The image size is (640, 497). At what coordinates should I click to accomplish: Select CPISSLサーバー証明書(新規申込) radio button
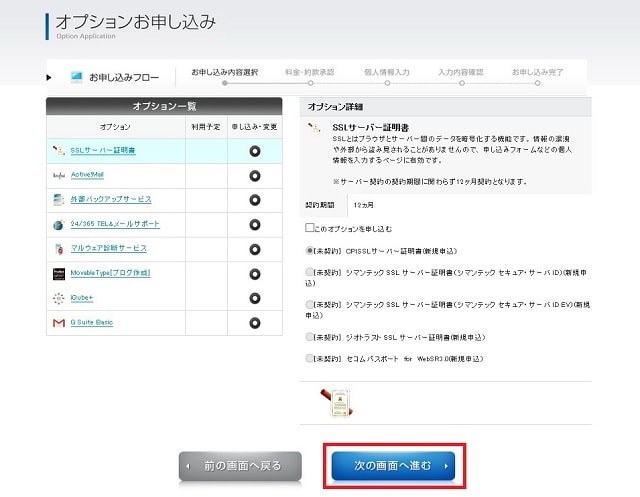[310, 250]
